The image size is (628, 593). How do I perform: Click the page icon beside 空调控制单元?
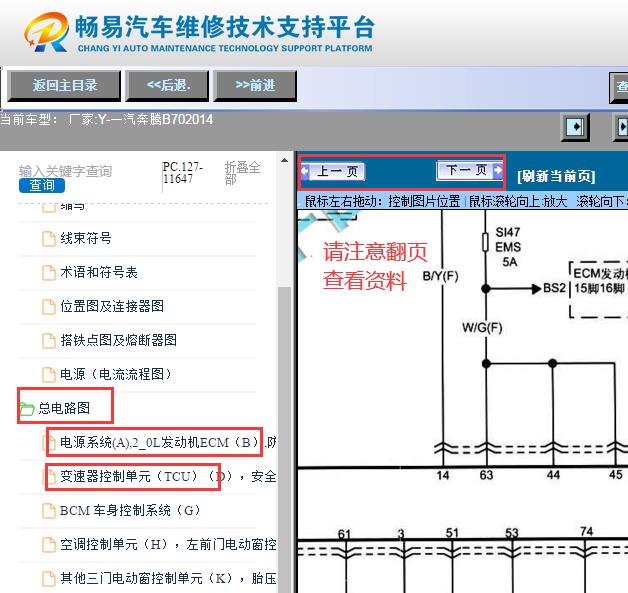(49, 545)
